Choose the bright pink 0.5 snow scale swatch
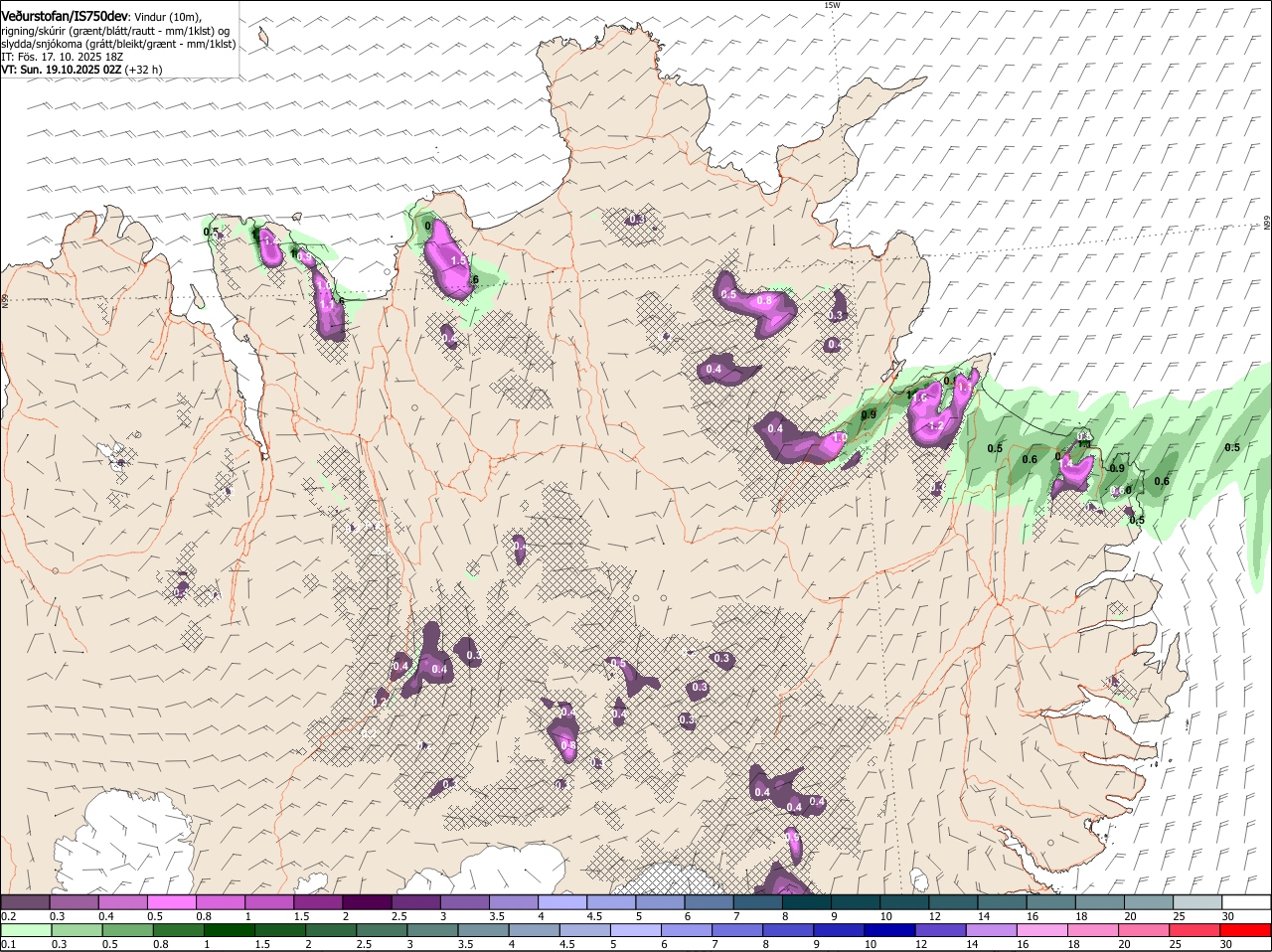The width and height of the screenshot is (1272, 952). (171, 901)
